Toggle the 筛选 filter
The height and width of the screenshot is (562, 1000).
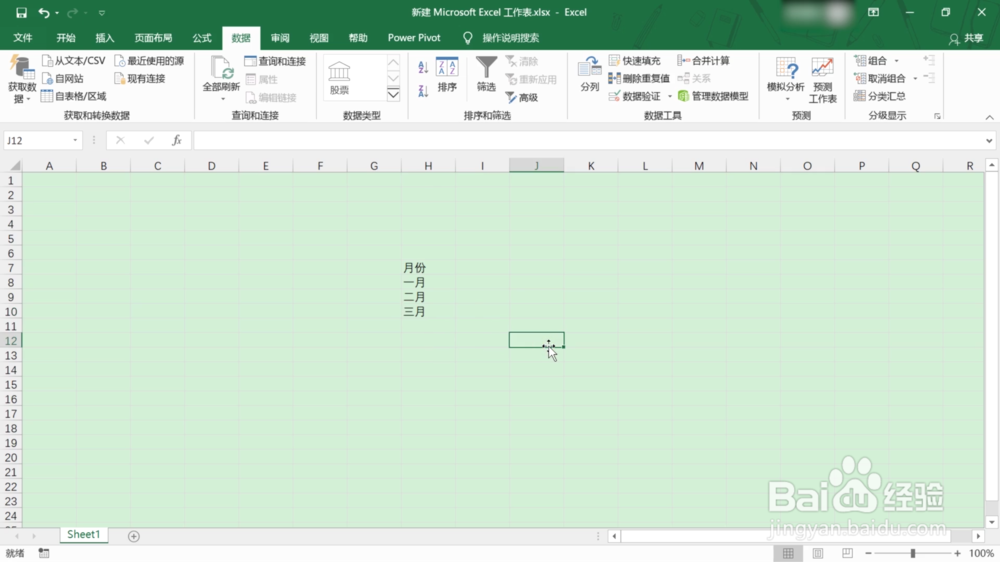tap(486, 74)
